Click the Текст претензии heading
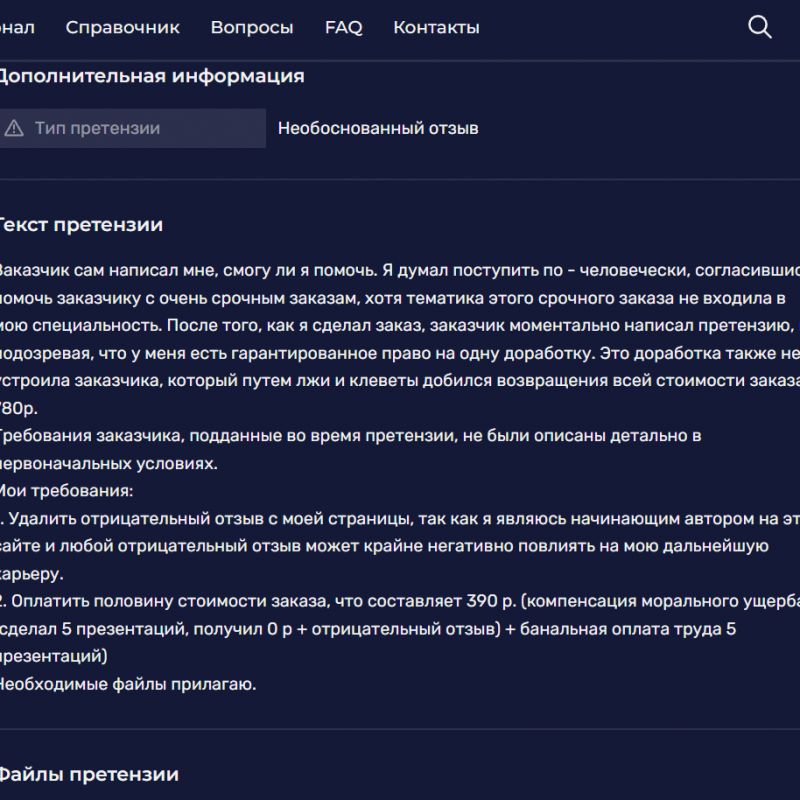800x800 pixels. click(80, 225)
